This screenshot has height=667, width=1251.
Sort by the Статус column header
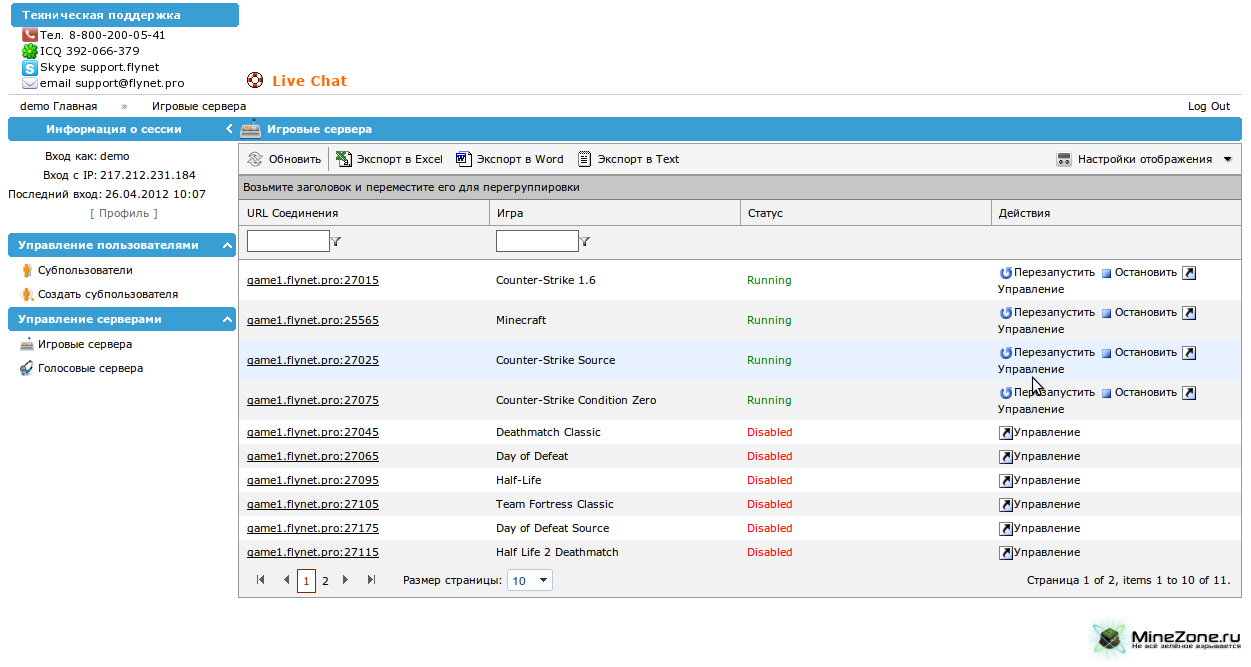(x=765, y=213)
